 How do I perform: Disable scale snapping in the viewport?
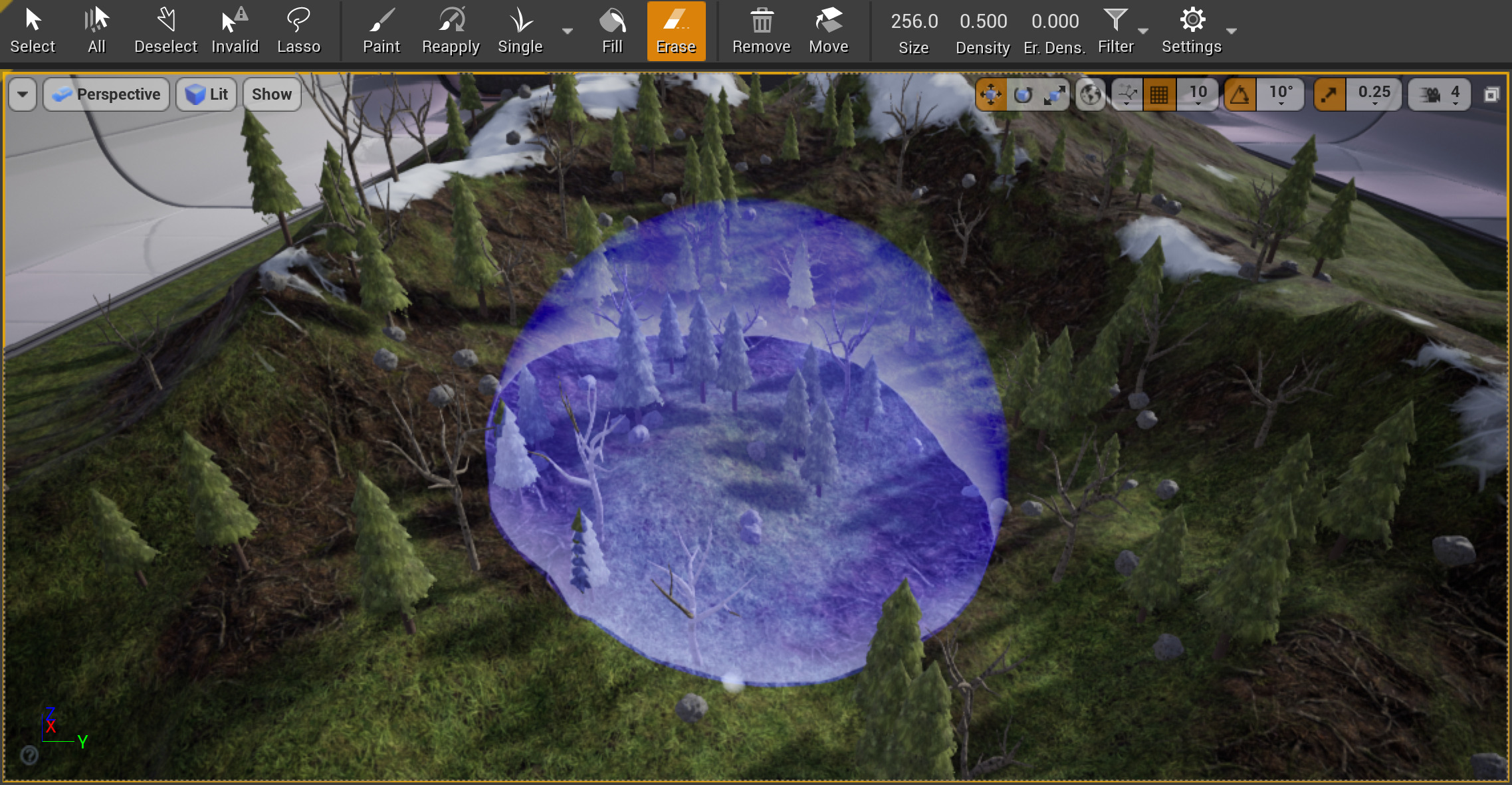point(1330,94)
